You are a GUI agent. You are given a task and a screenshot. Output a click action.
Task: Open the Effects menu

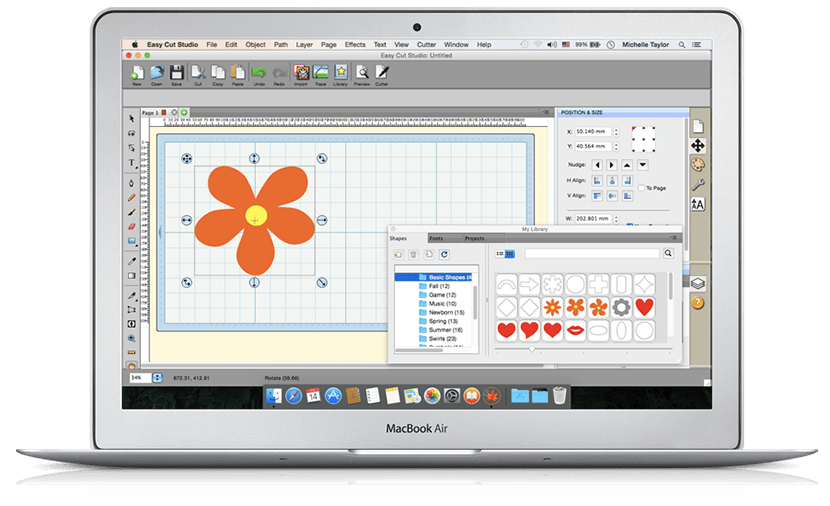pos(355,45)
